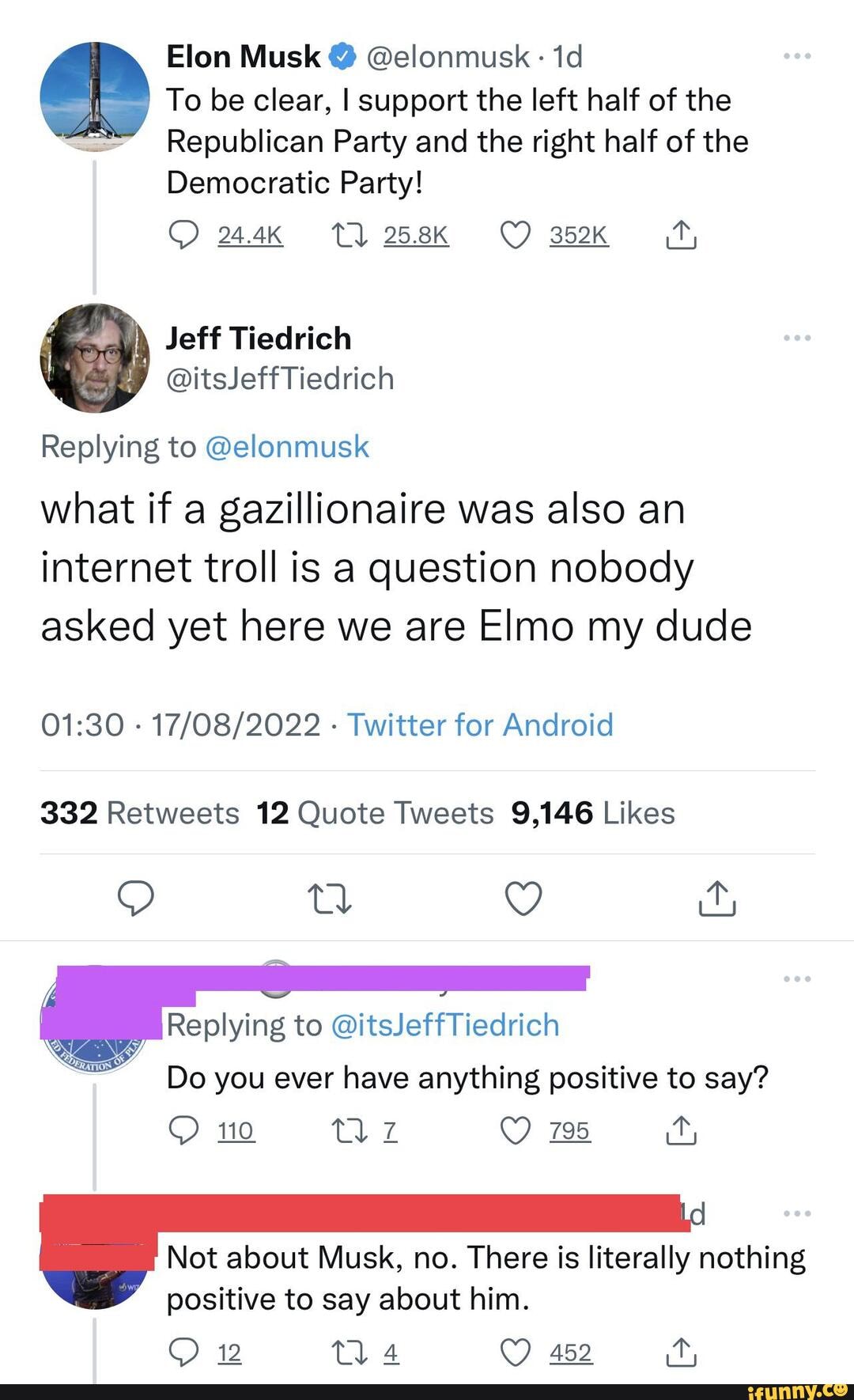Image resolution: width=854 pixels, height=1400 pixels.
Task: Reply to Jeff Tiedrich's main tweet
Action: click(x=135, y=899)
